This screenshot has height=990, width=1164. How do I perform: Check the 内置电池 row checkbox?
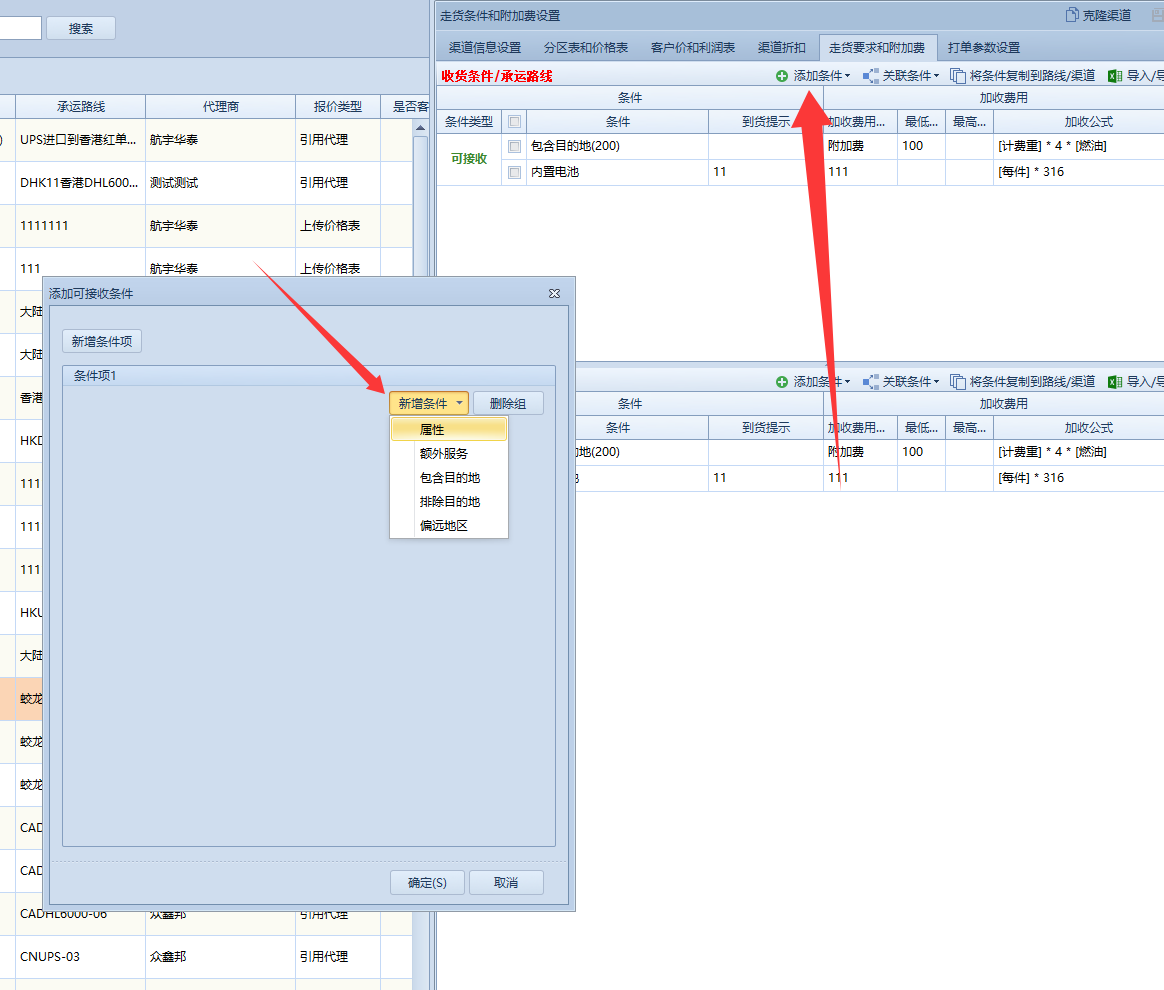[515, 172]
